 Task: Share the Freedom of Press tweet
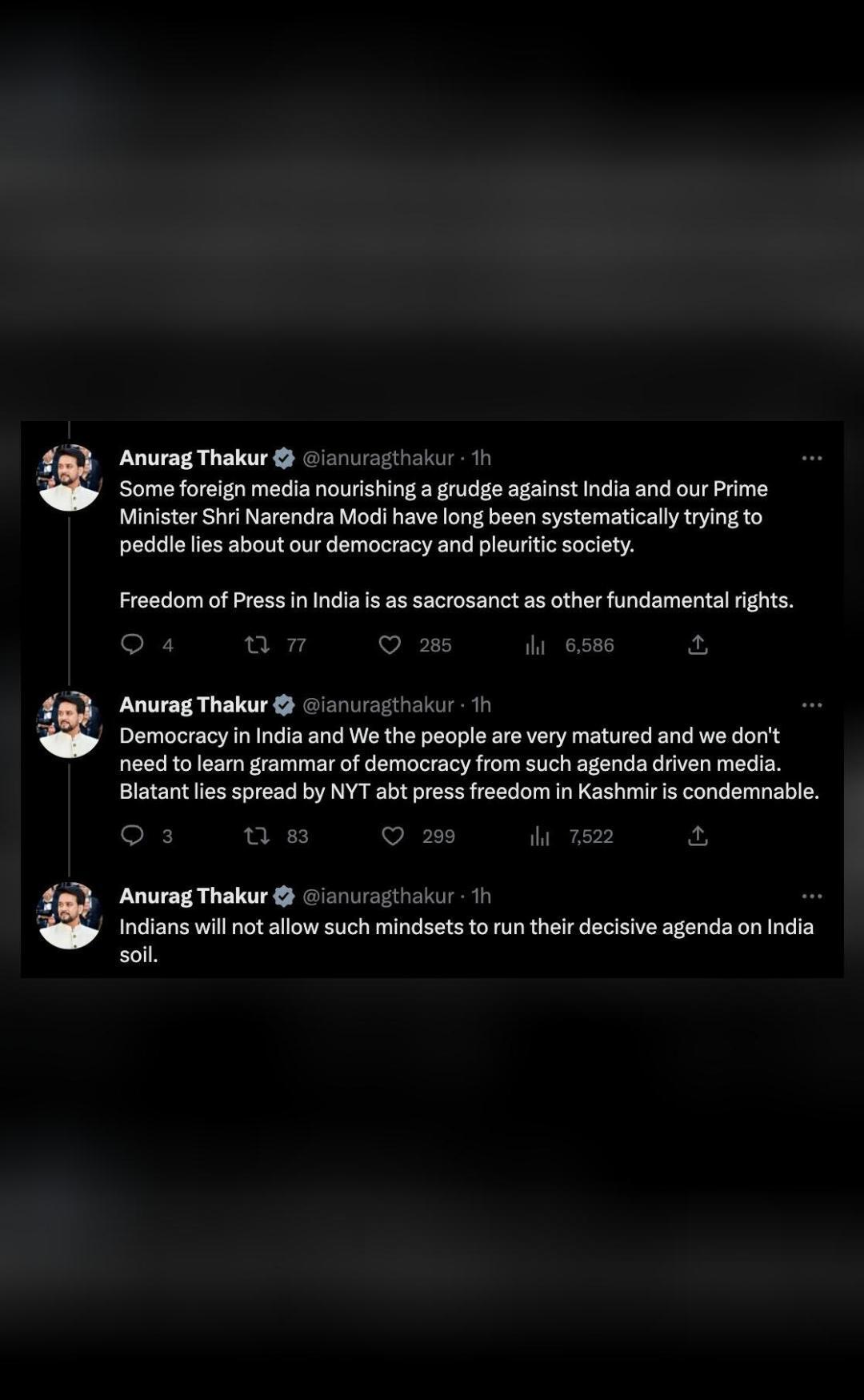(698, 644)
